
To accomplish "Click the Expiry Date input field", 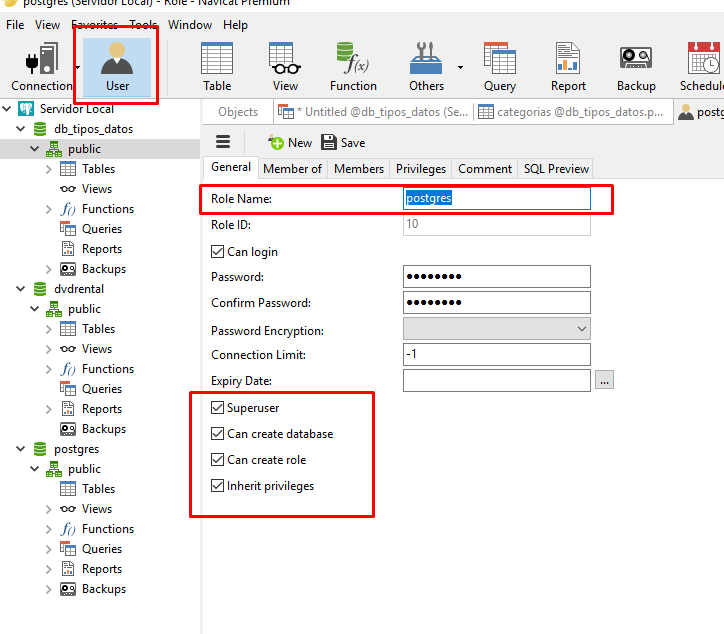I will pyautogui.click(x=496, y=380).
